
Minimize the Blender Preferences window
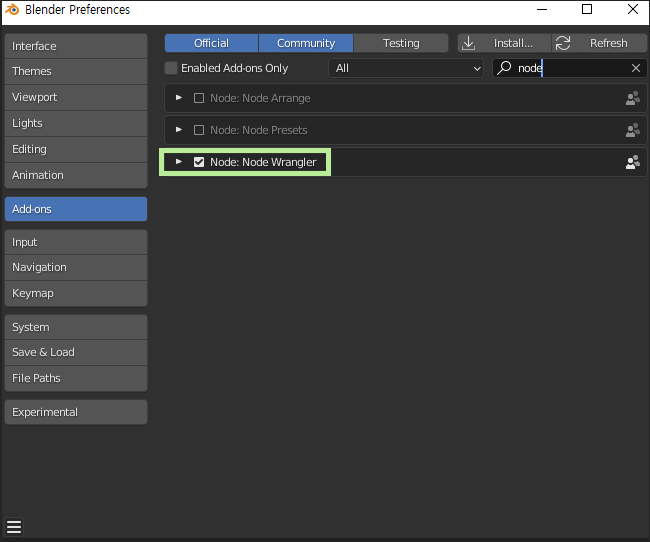click(542, 9)
